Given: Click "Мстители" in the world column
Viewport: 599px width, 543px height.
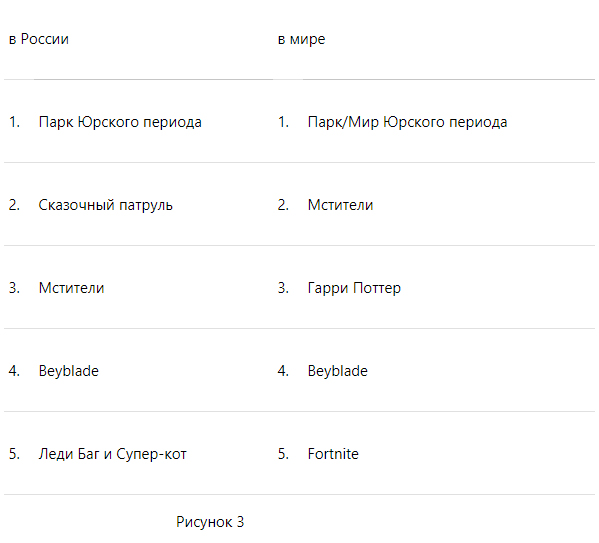Looking at the screenshot, I should tap(340, 205).
